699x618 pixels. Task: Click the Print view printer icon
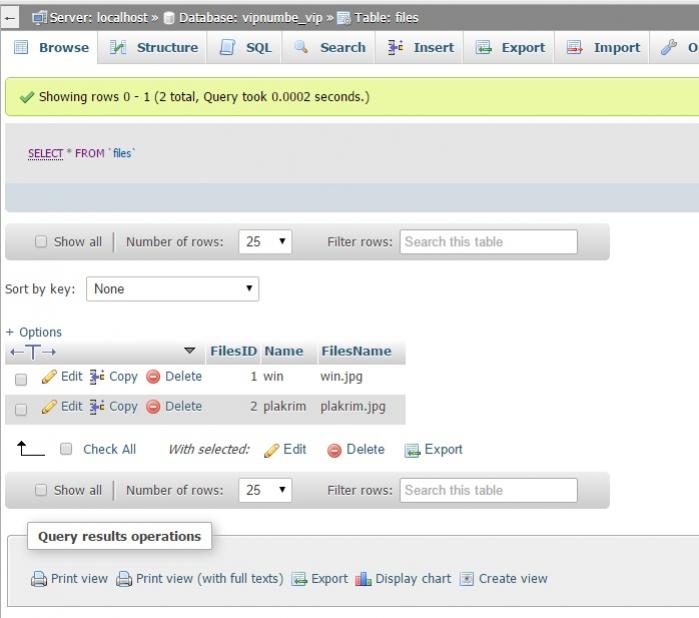[x=39, y=579]
